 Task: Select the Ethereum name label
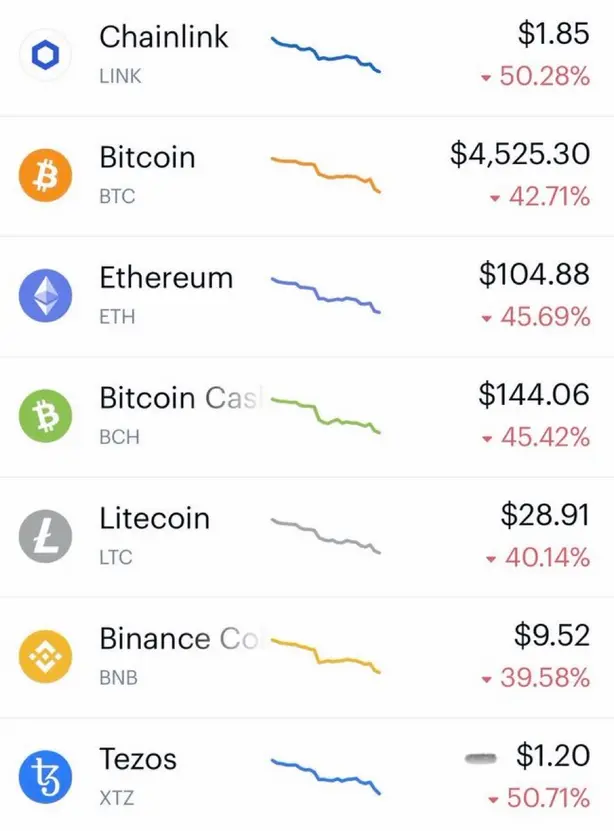click(166, 278)
